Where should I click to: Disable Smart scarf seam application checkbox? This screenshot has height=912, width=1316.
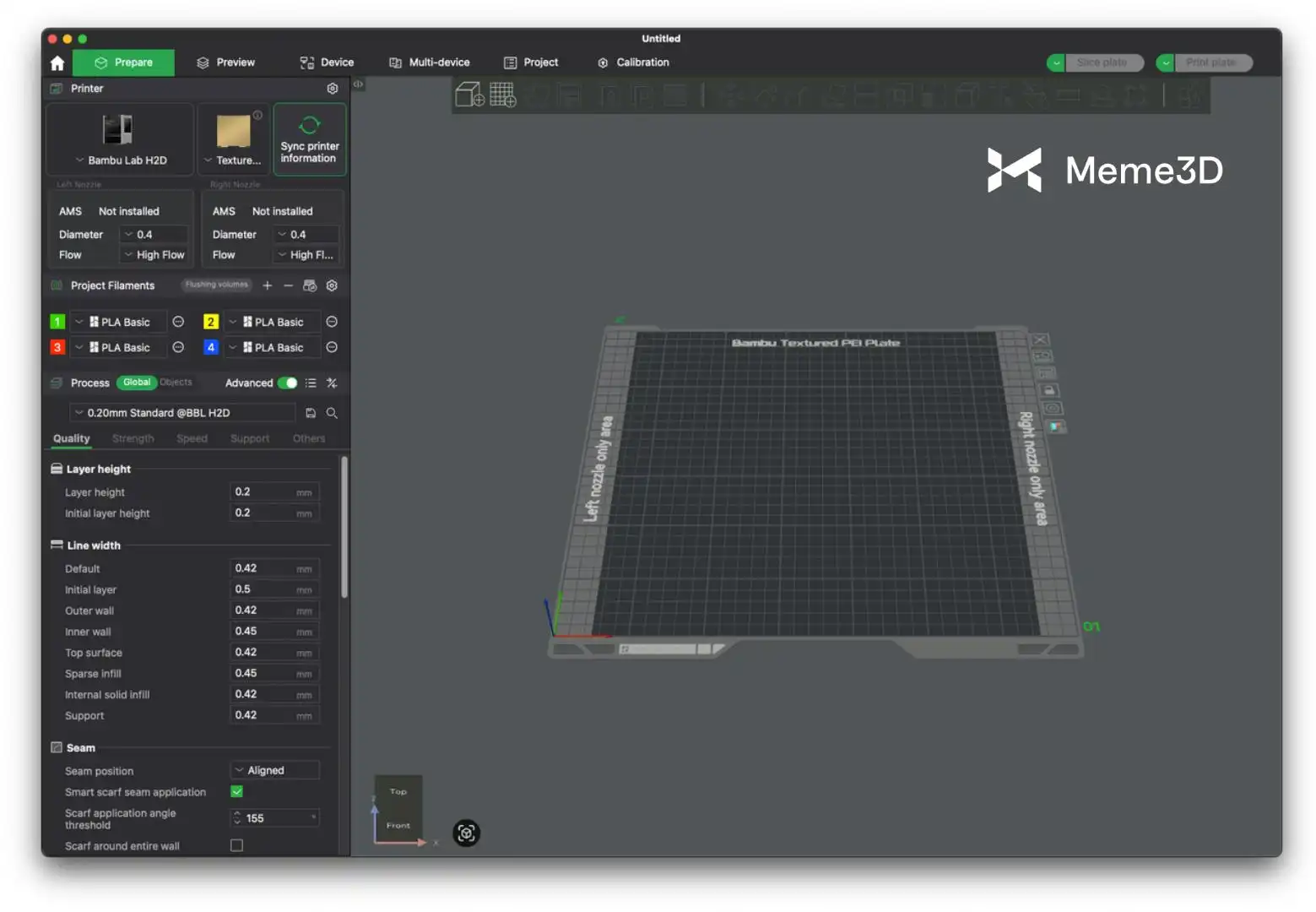coord(237,792)
